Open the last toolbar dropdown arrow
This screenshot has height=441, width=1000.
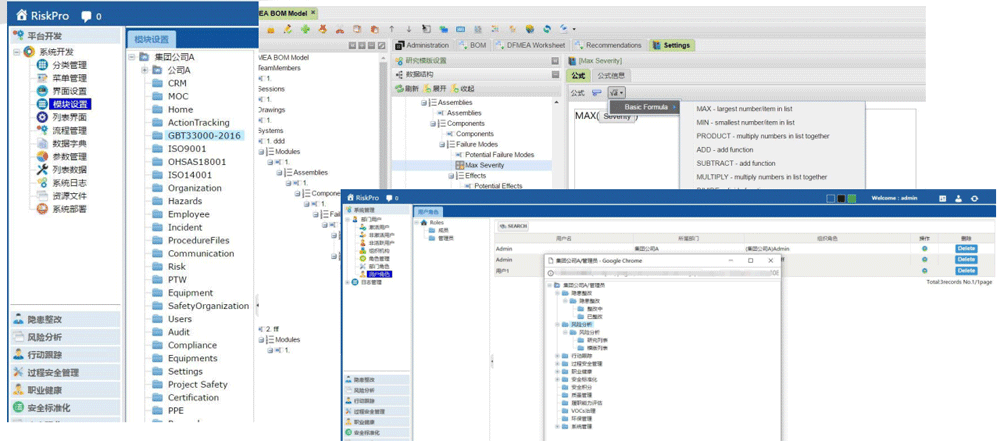pos(574,29)
